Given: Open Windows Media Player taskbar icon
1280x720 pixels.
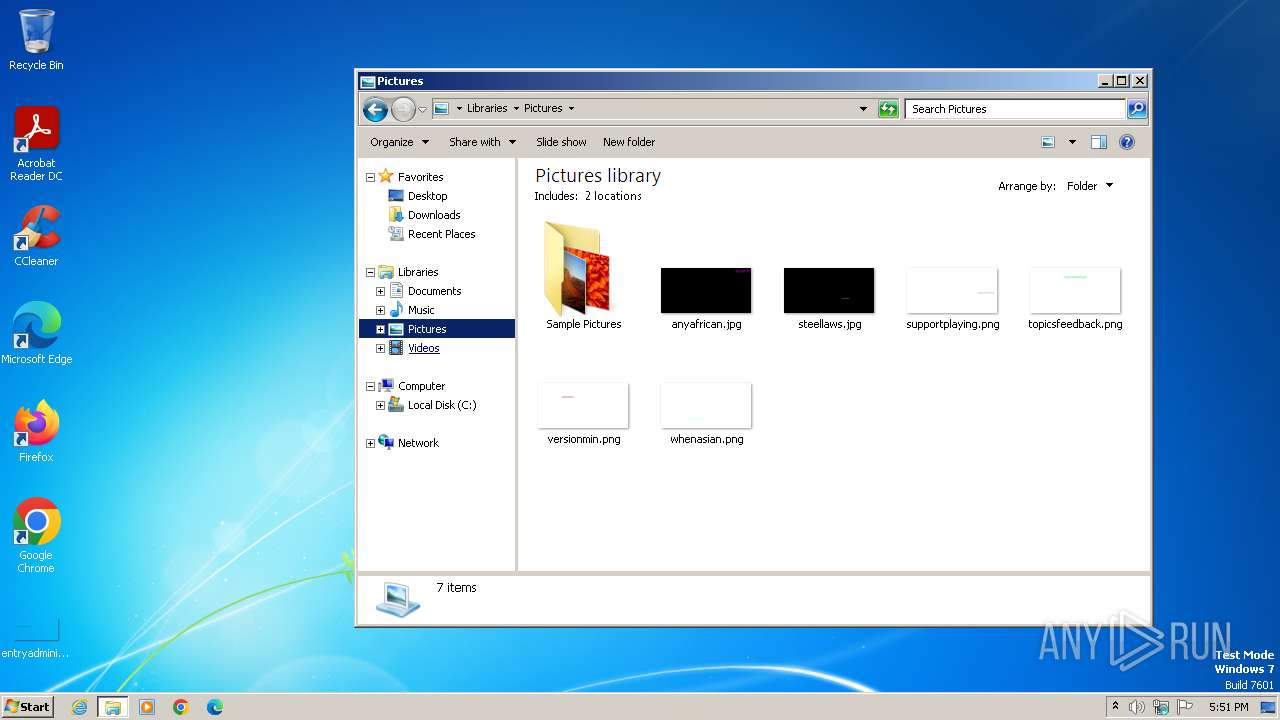Looking at the screenshot, I should 147,707.
